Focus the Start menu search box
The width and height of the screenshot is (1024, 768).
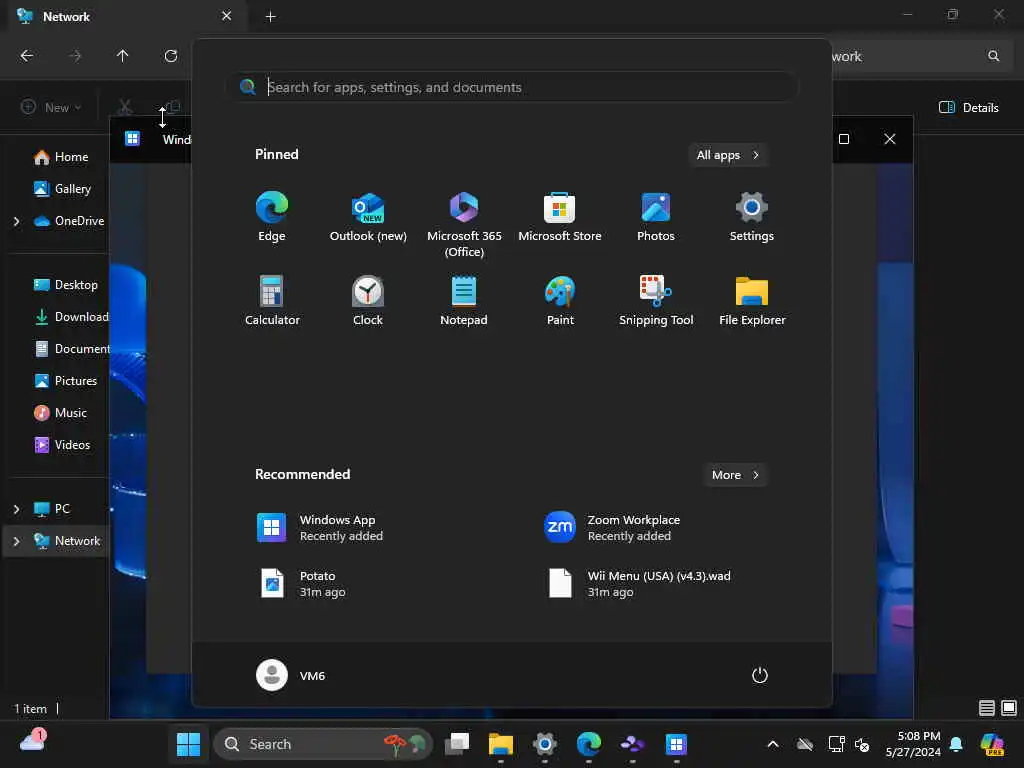click(x=513, y=87)
